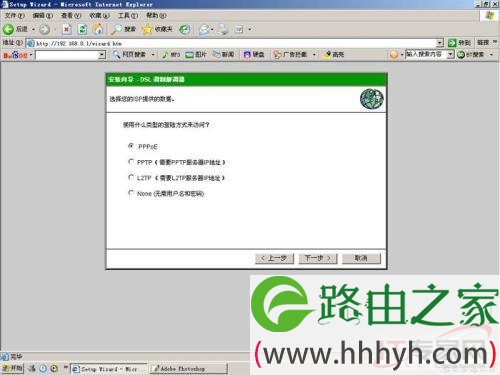Click the orange smiley toolbar icon
Image resolution: width=500 pixels, height=375 pixels.
click(x=394, y=54)
